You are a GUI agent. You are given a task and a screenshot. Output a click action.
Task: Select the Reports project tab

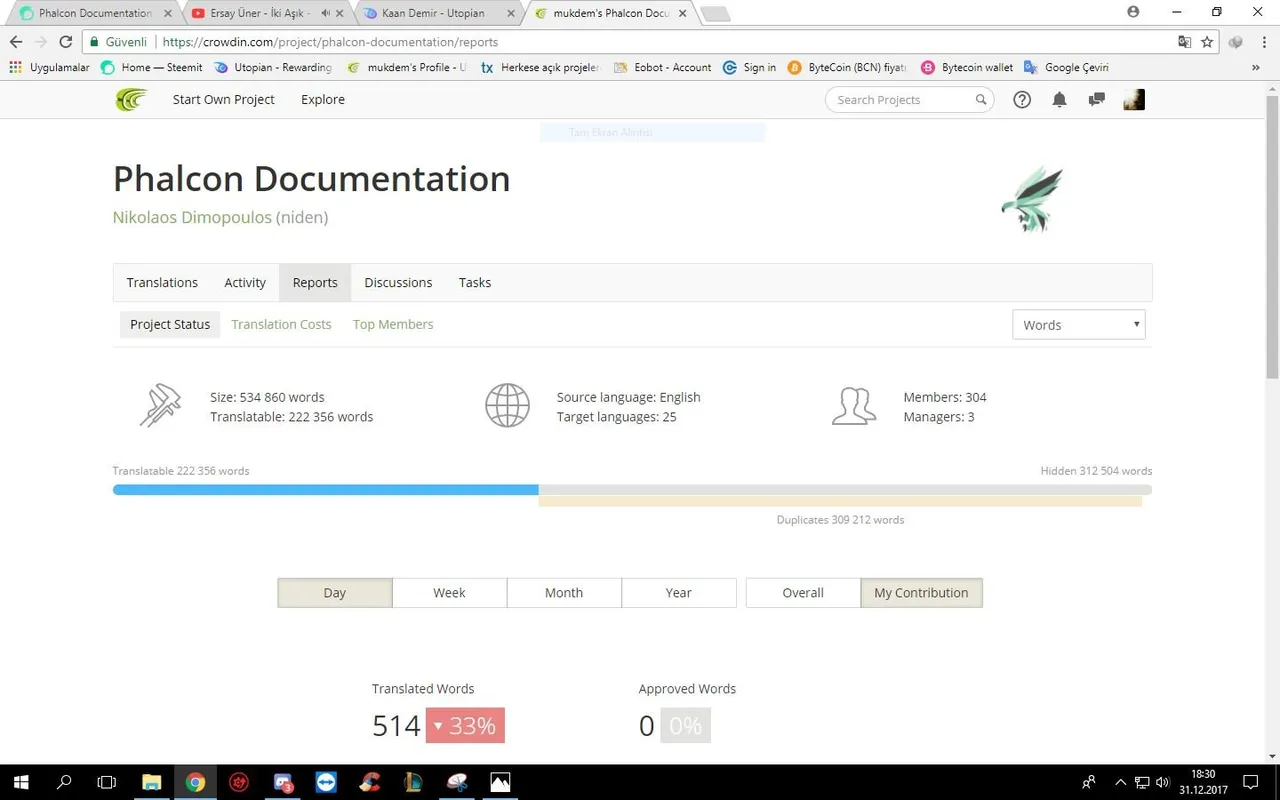(x=315, y=283)
